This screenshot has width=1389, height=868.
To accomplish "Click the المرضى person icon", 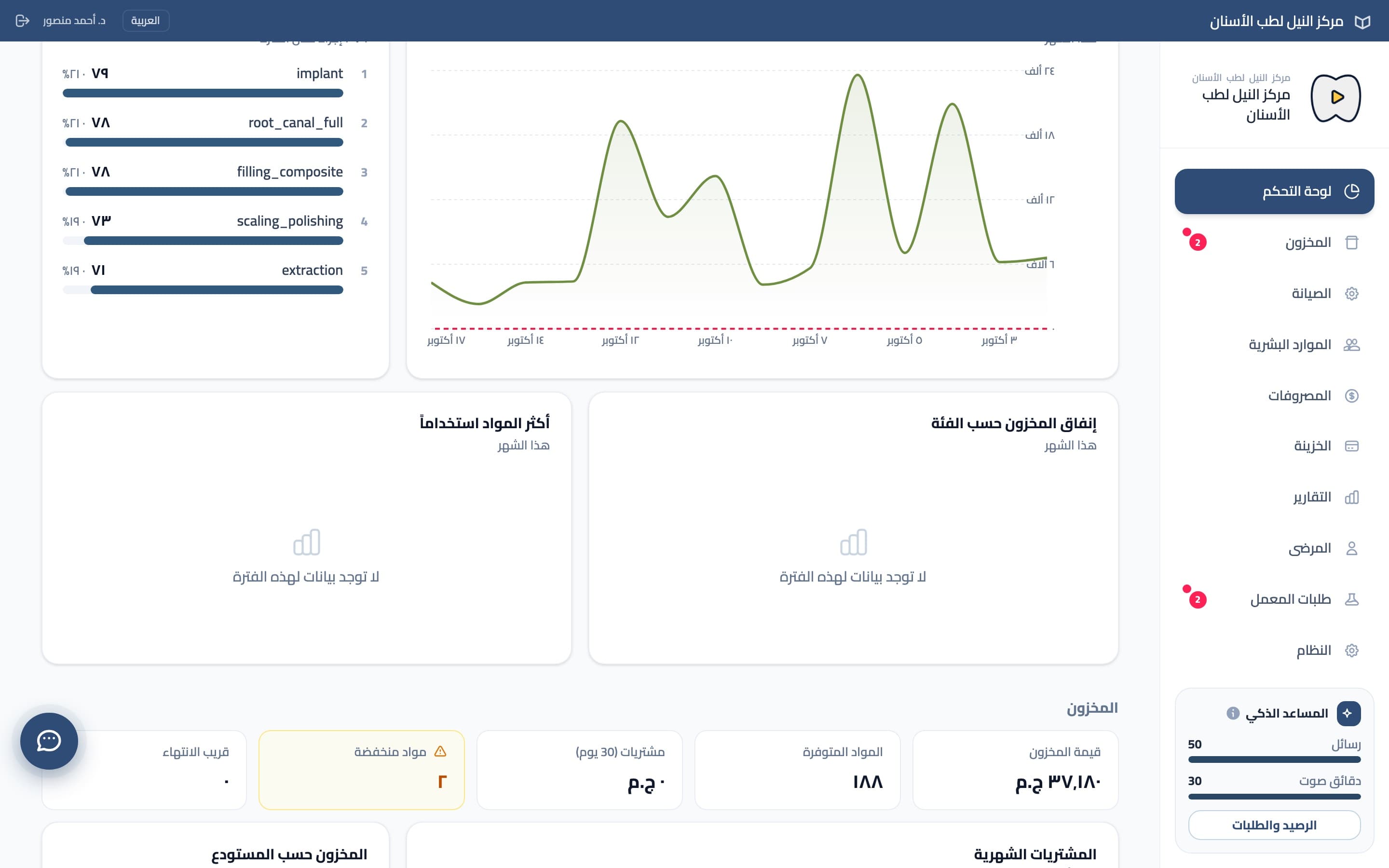I will [x=1352, y=548].
